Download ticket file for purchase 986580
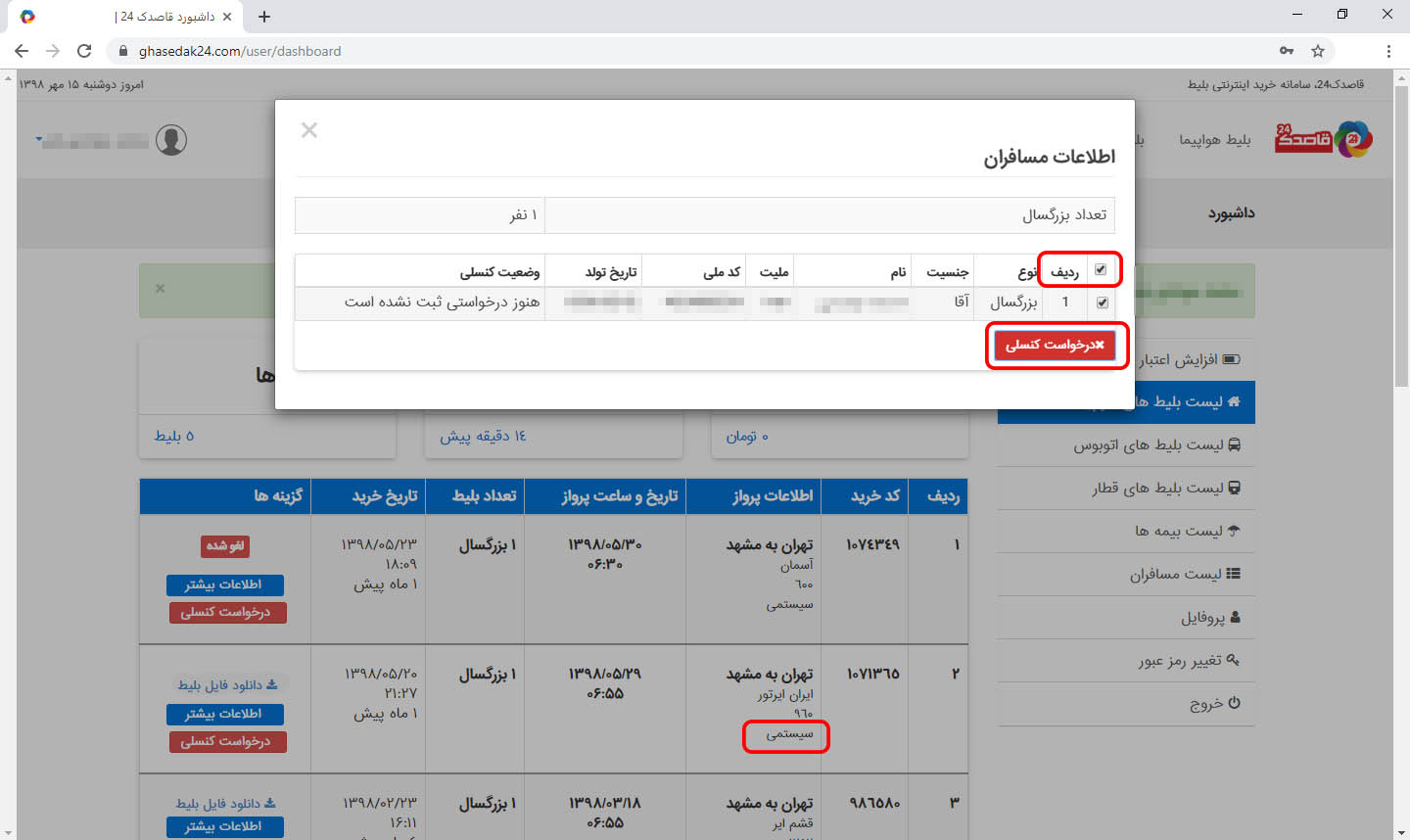This screenshot has width=1410, height=840. tap(226, 804)
